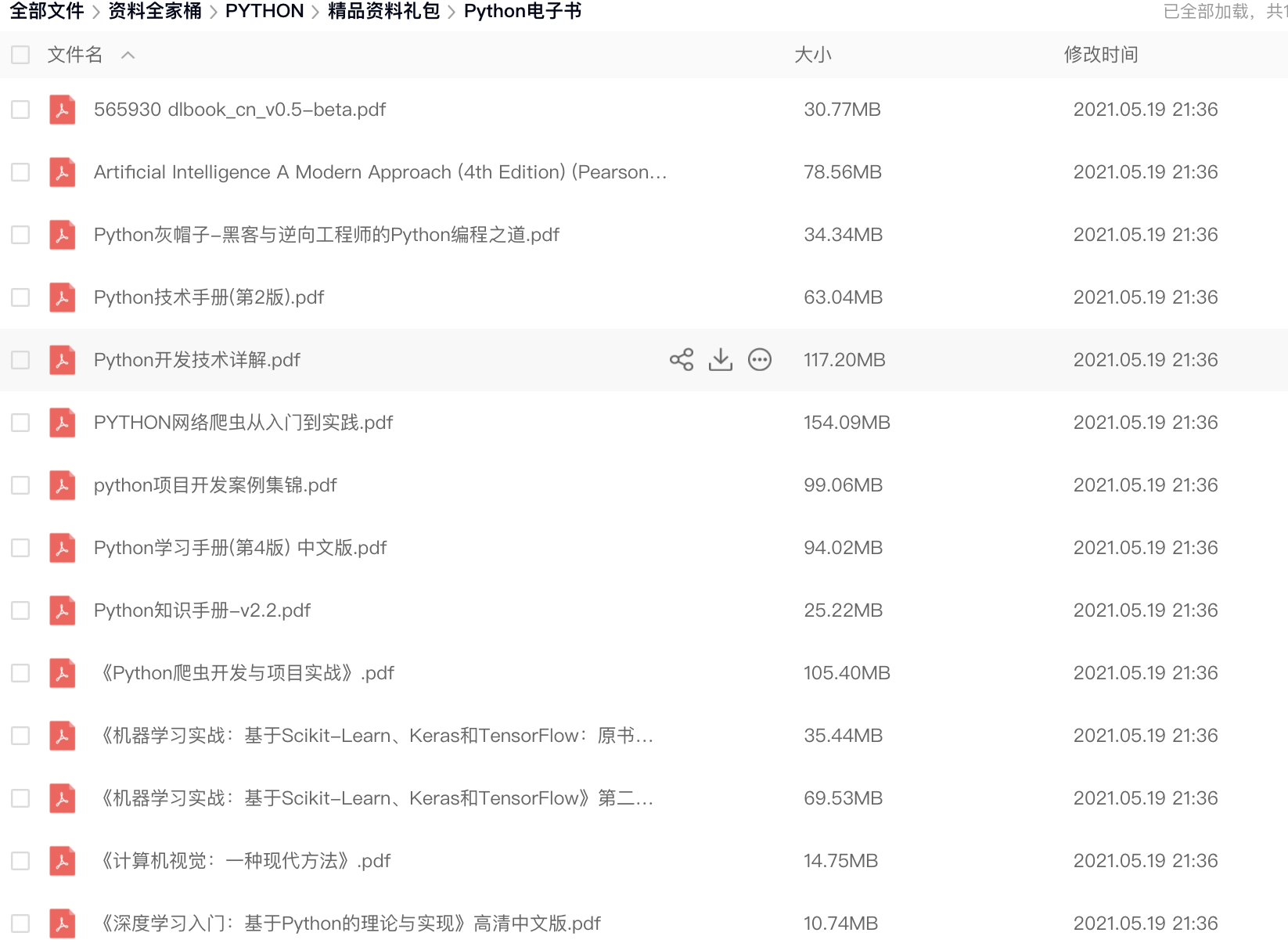Tick the checkbox for Python灰帽子 file
This screenshot has height=947, width=1288.
(x=20, y=235)
